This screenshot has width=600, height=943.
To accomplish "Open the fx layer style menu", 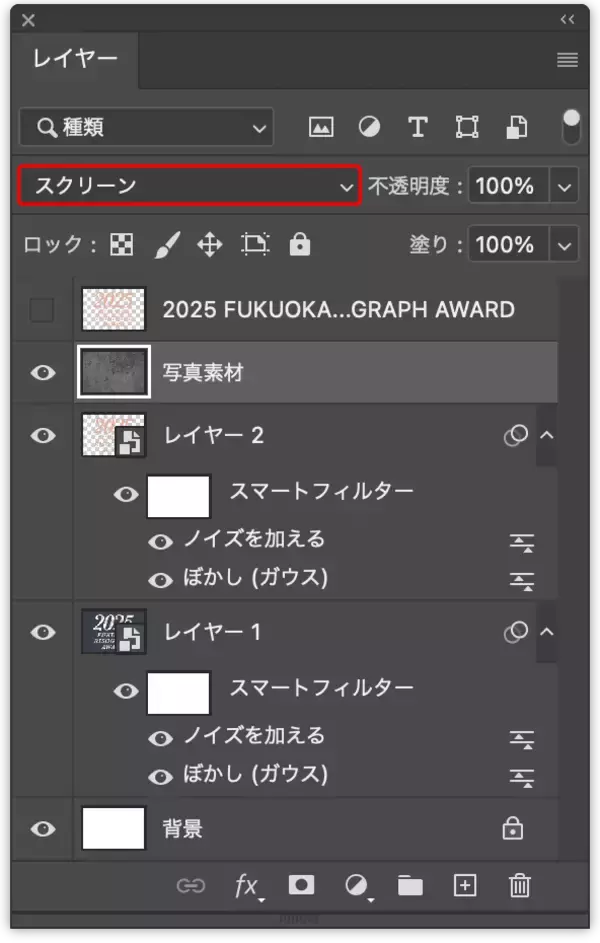I will tap(248, 886).
